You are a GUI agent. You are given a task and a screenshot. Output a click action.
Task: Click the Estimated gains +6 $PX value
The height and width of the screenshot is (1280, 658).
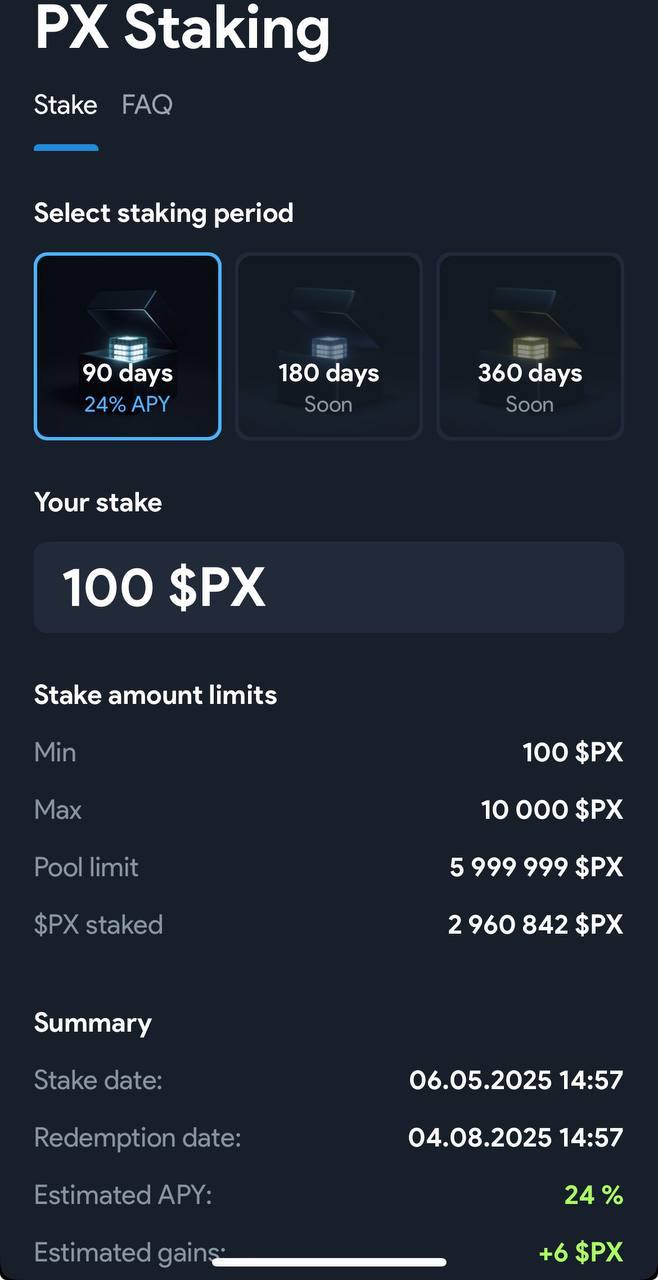tap(581, 1252)
